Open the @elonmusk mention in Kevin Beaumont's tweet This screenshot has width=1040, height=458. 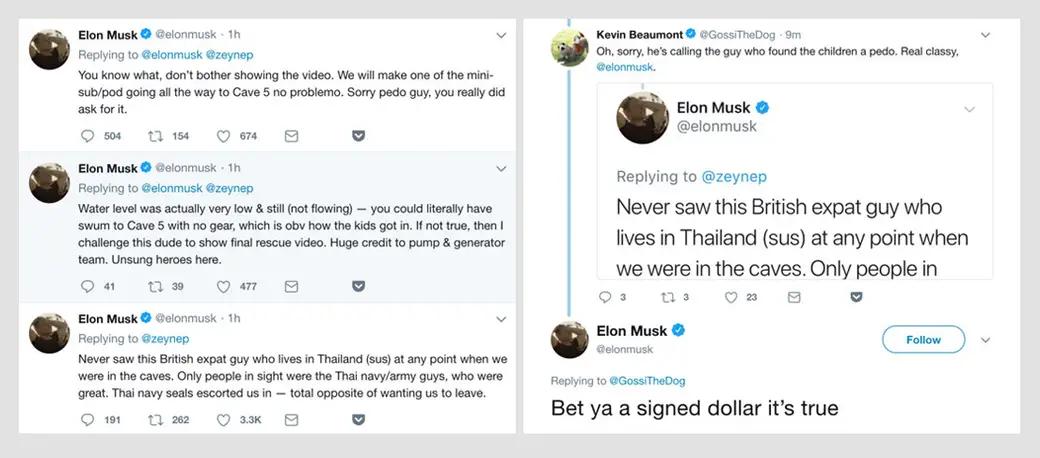tap(624, 67)
